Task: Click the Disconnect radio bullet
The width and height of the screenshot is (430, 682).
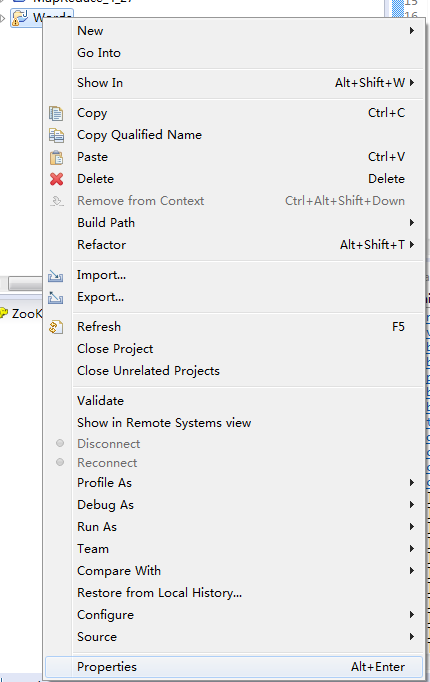Action: (60, 443)
